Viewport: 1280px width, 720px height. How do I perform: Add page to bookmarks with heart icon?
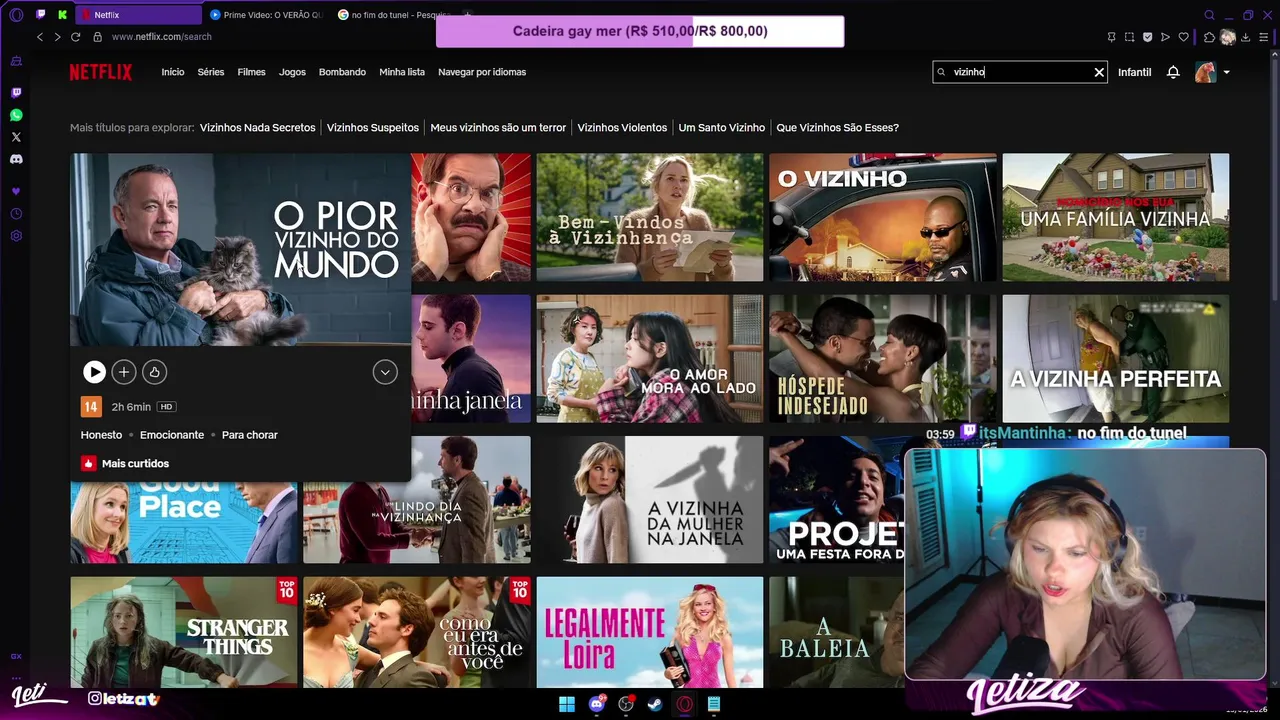pyautogui.click(x=1183, y=37)
